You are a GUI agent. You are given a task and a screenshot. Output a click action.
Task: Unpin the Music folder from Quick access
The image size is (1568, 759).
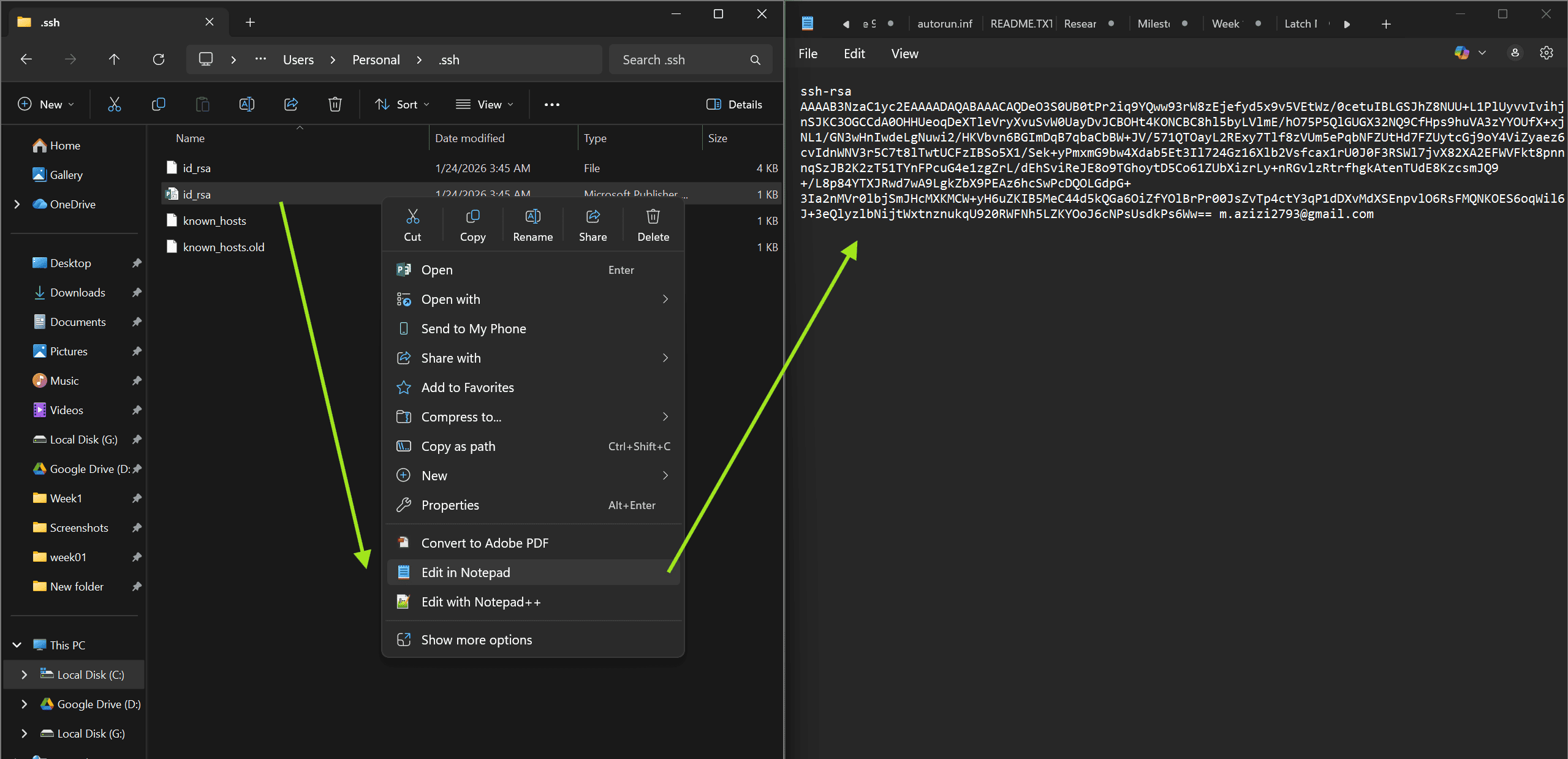137,380
